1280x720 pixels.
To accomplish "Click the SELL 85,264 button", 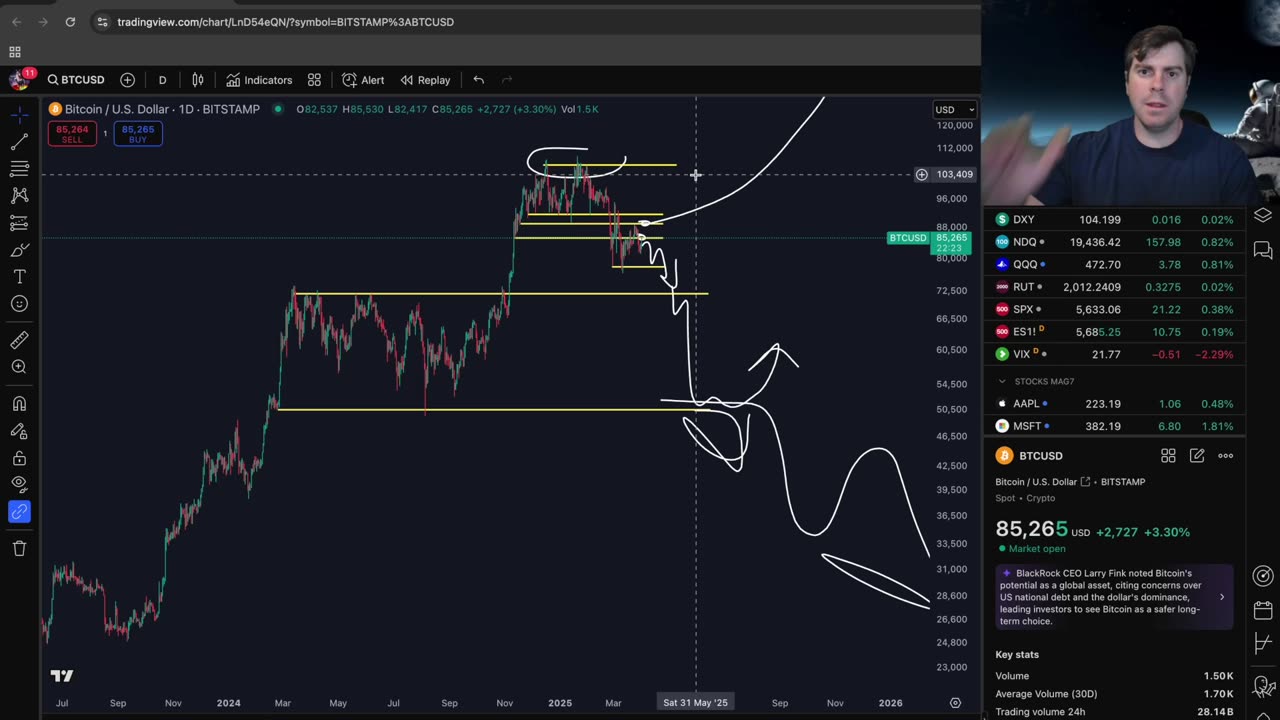I will pyautogui.click(x=72, y=134).
